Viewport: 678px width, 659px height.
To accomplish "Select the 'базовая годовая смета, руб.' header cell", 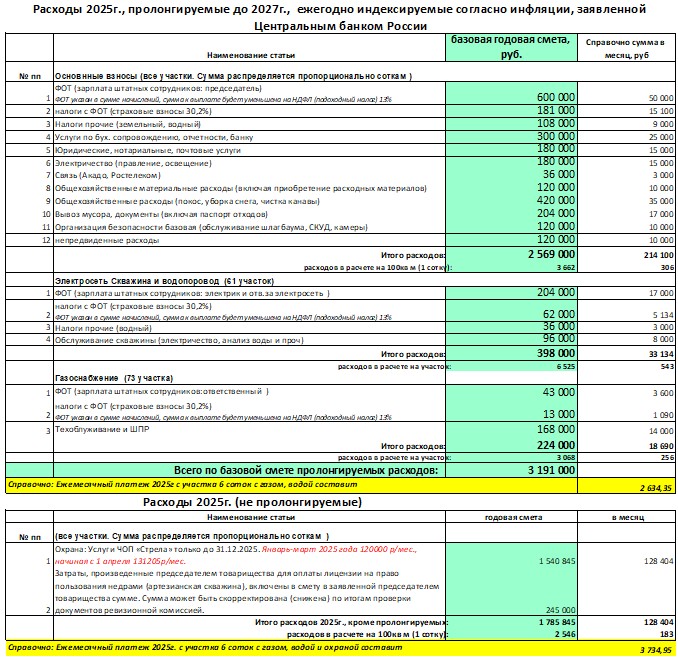I will click(x=510, y=46).
